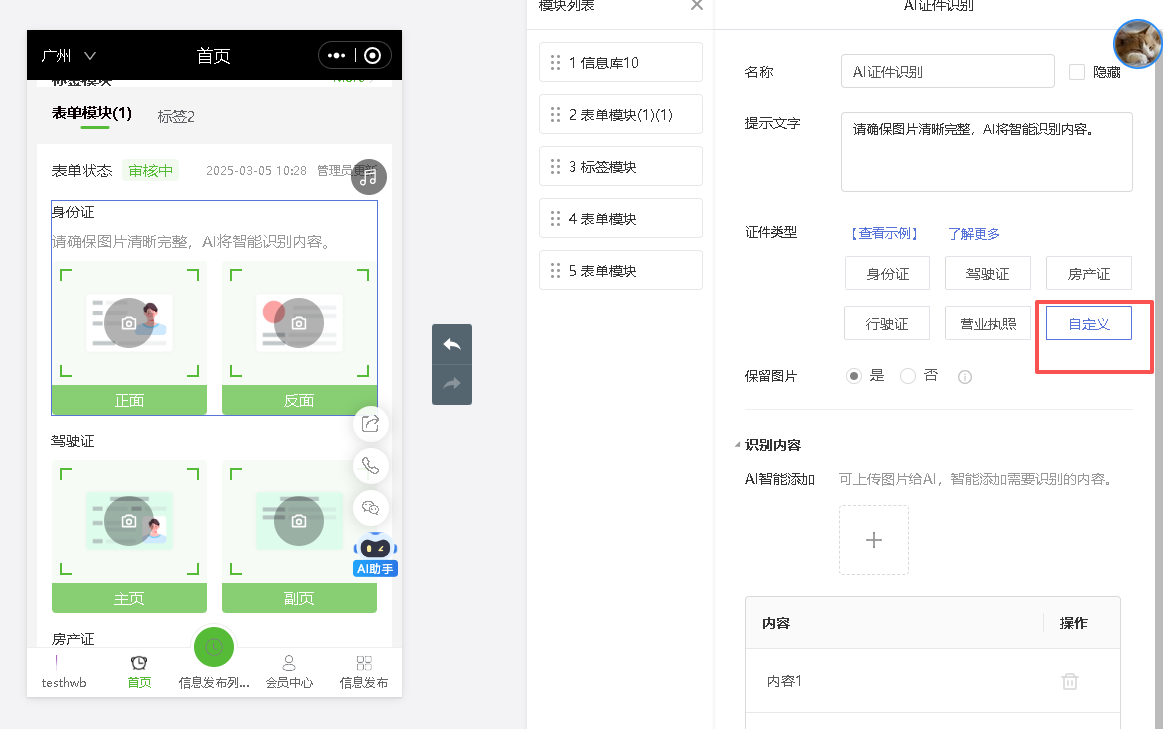
Task: Click drag handle of 1 信息库10
Action: [x=555, y=62]
